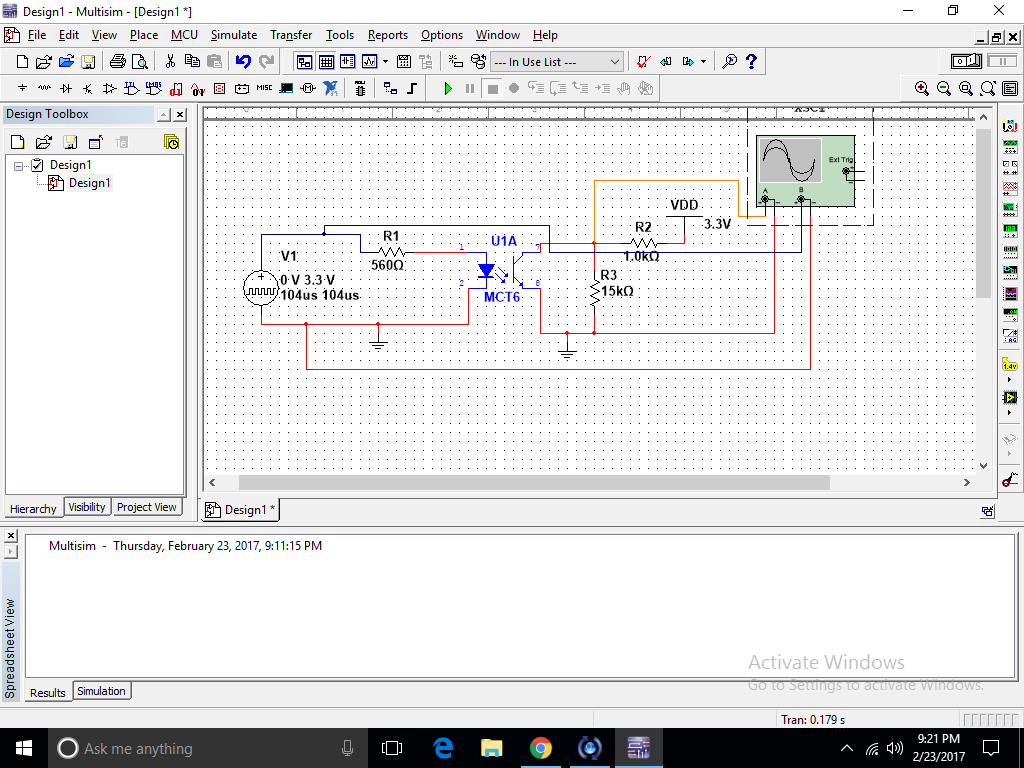Select the 1.4v Measurement Probe icon

pos(1010,365)
